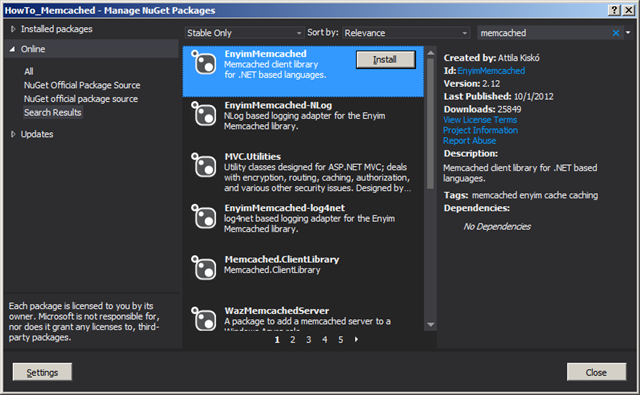Click the WazMemcachedServer package icon
The image size is (640, 395).
point(204,319)
